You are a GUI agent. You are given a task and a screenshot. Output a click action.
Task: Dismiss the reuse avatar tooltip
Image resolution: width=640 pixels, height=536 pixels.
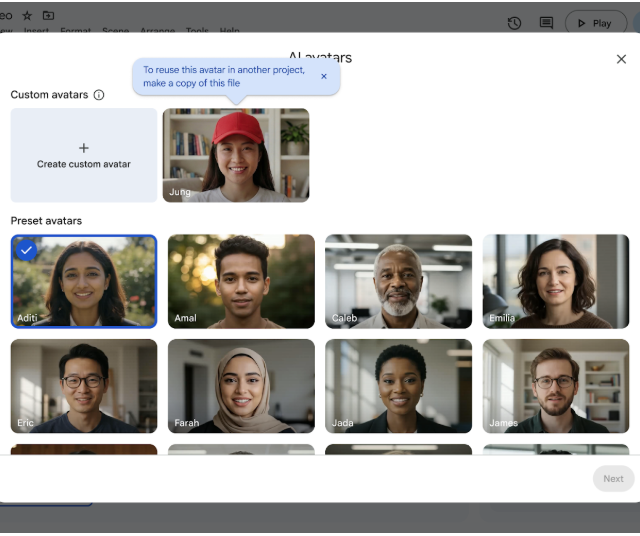323,76
